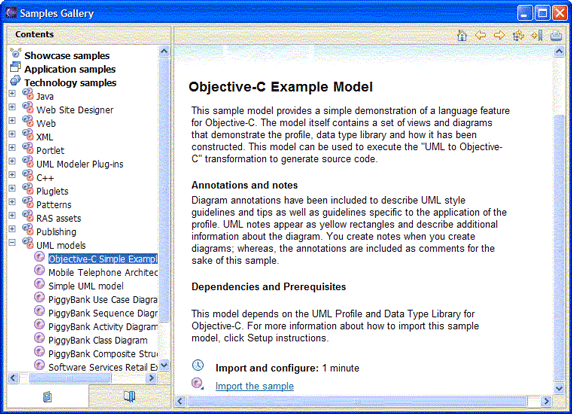Image resolution: width=572 pixels, height=414 pixels.
Task: Expand the Publishing tree node
Action: click(12, 229)
